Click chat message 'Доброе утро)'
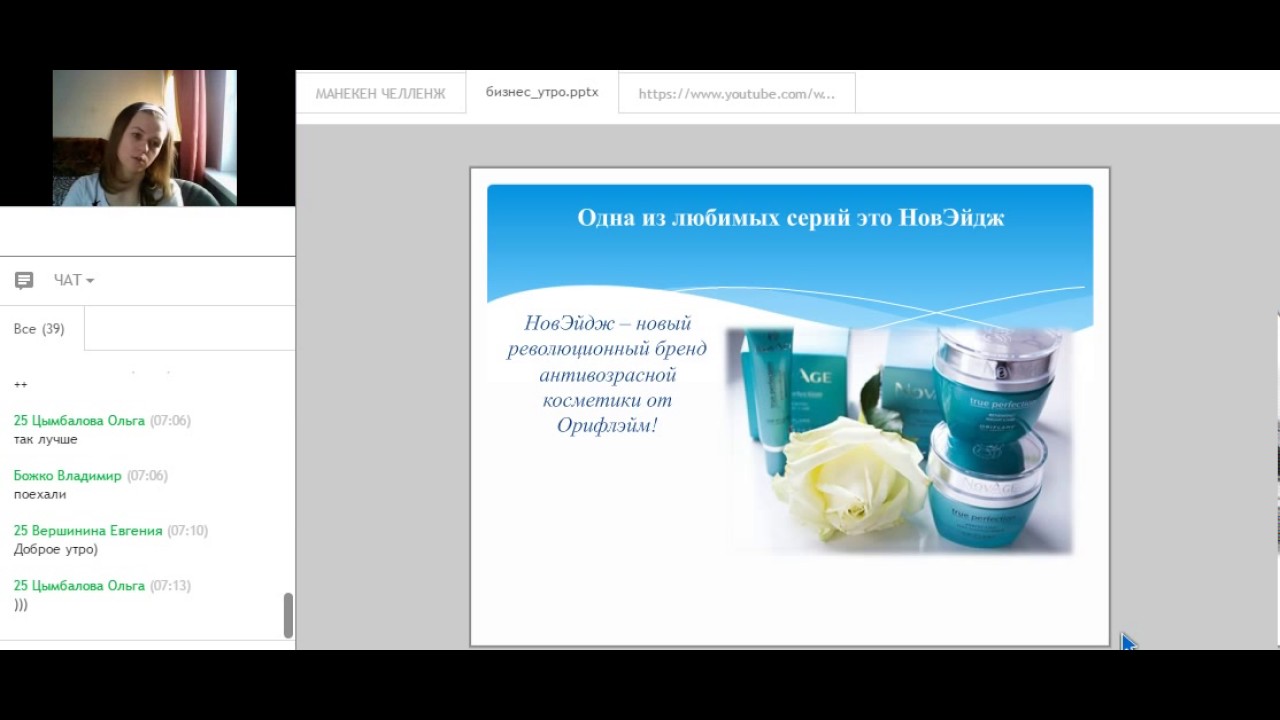The height and width of the screenshot is (720, 1280). pyautogui.click(x=56, y=549)
